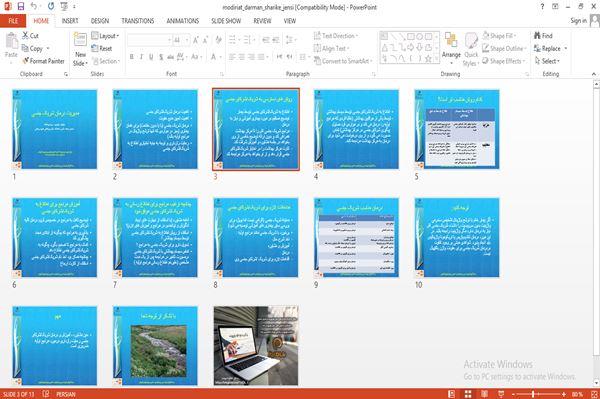Open Align Text dropdown
Viewport: 600px width, 399px height.
331,48
